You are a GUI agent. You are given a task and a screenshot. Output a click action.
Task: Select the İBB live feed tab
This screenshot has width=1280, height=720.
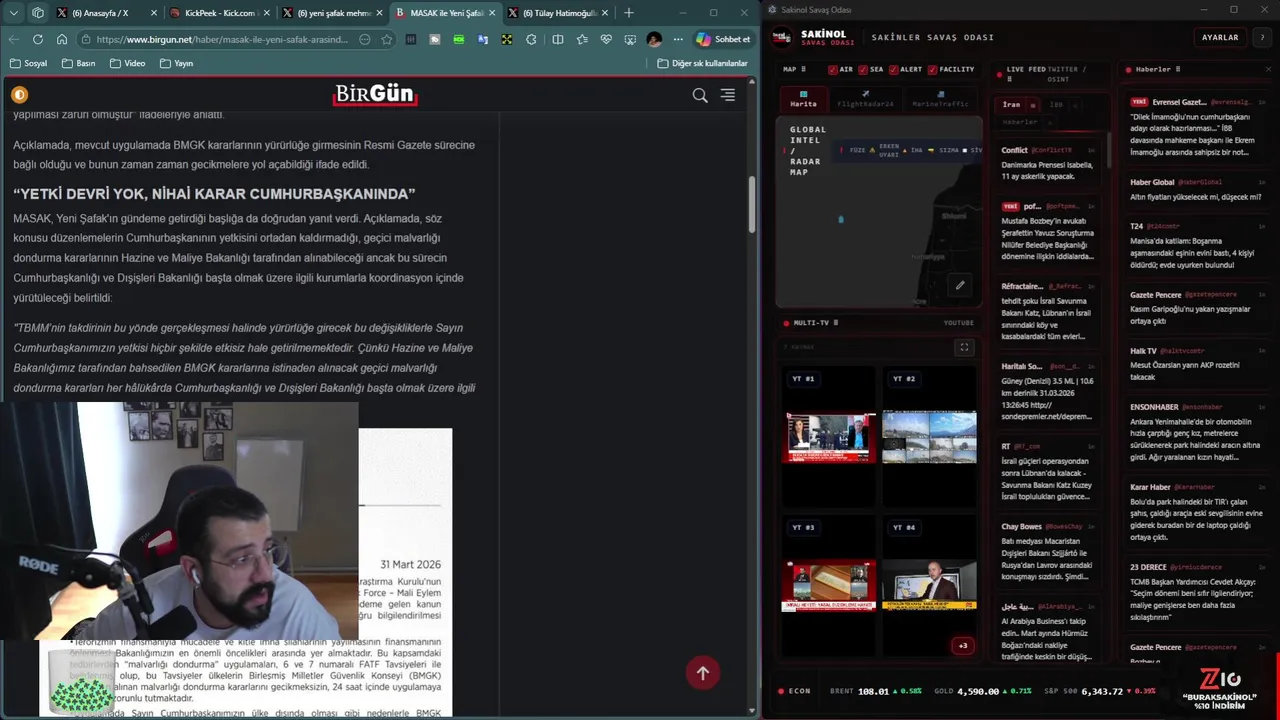click(x=1056, y=104)
